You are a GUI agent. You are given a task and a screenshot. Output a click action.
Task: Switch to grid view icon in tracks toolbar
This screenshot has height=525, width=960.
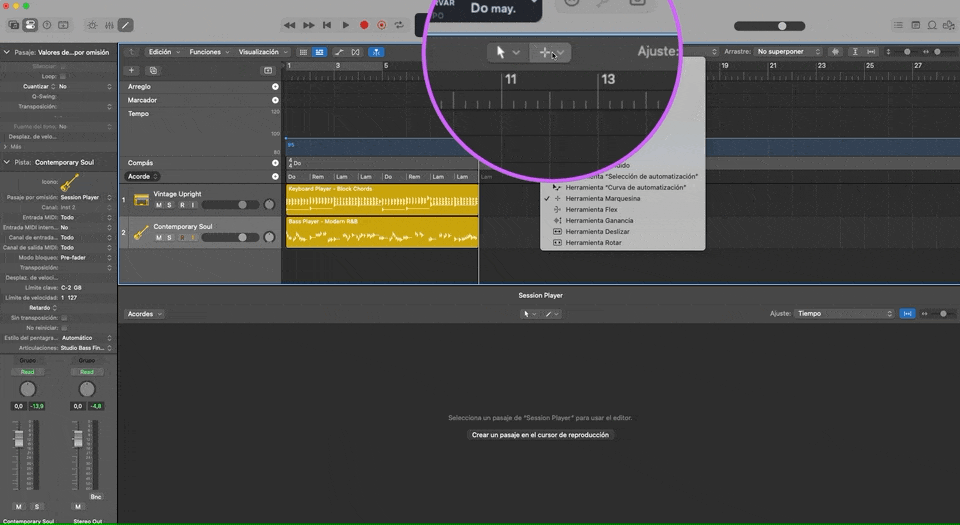point(303,52)
